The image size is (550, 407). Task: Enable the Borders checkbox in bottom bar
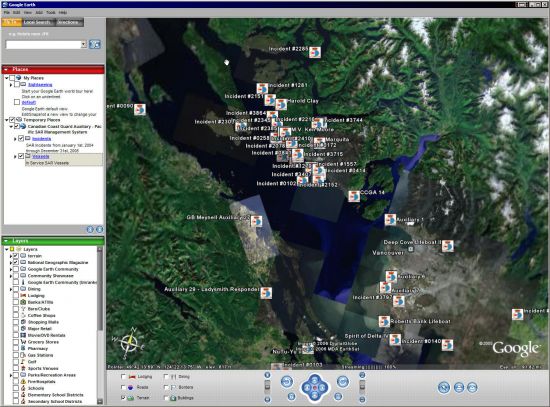tap(166, 387)
